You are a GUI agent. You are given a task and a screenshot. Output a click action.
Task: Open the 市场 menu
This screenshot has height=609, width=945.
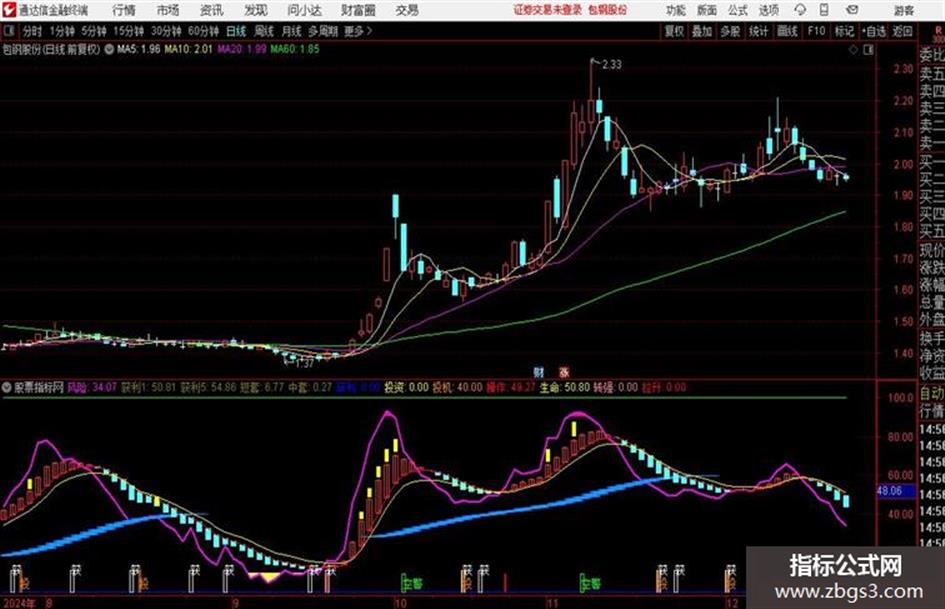(x=168, y=10)
